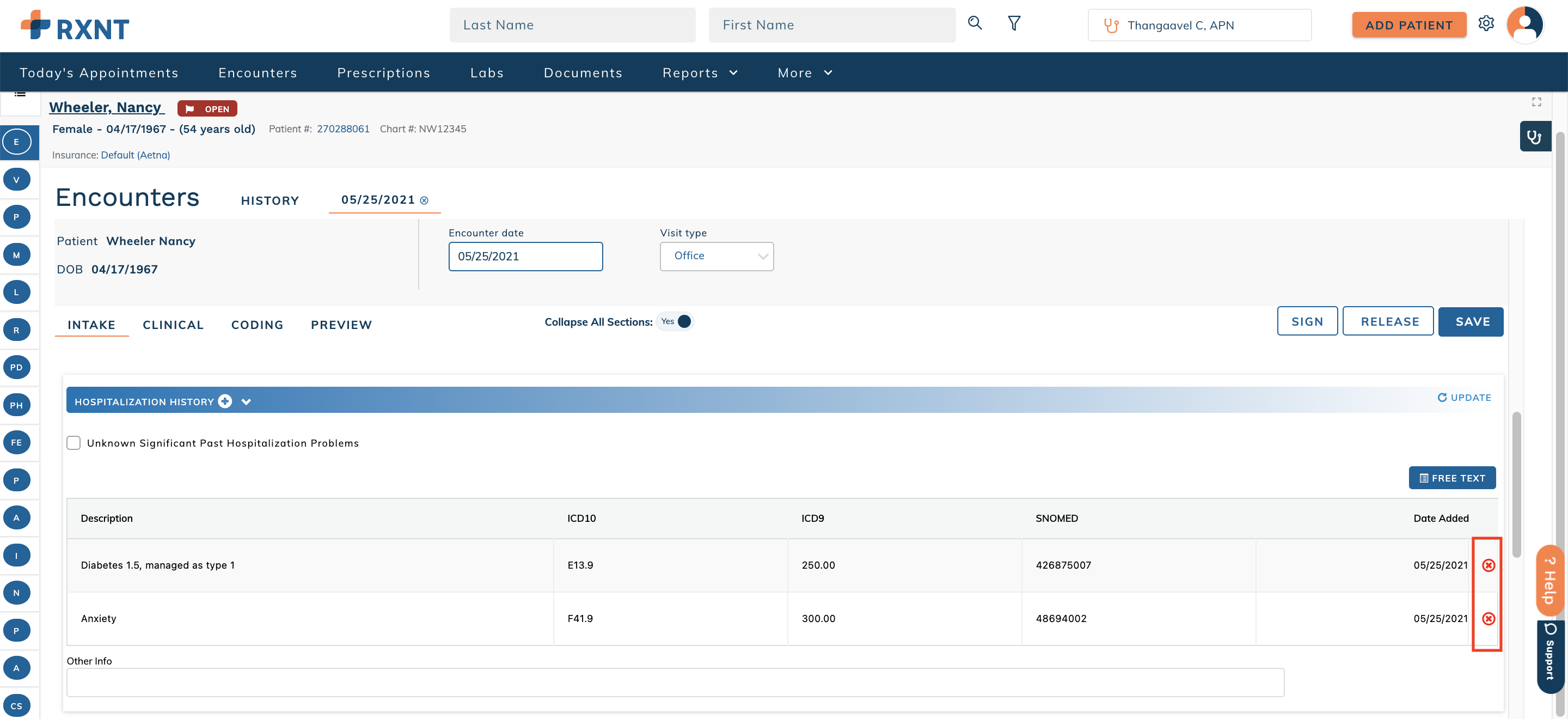Click the ICD10 code F41.9 cell
The height and width of the screenshot is (719, 1568).
point(670,619)
